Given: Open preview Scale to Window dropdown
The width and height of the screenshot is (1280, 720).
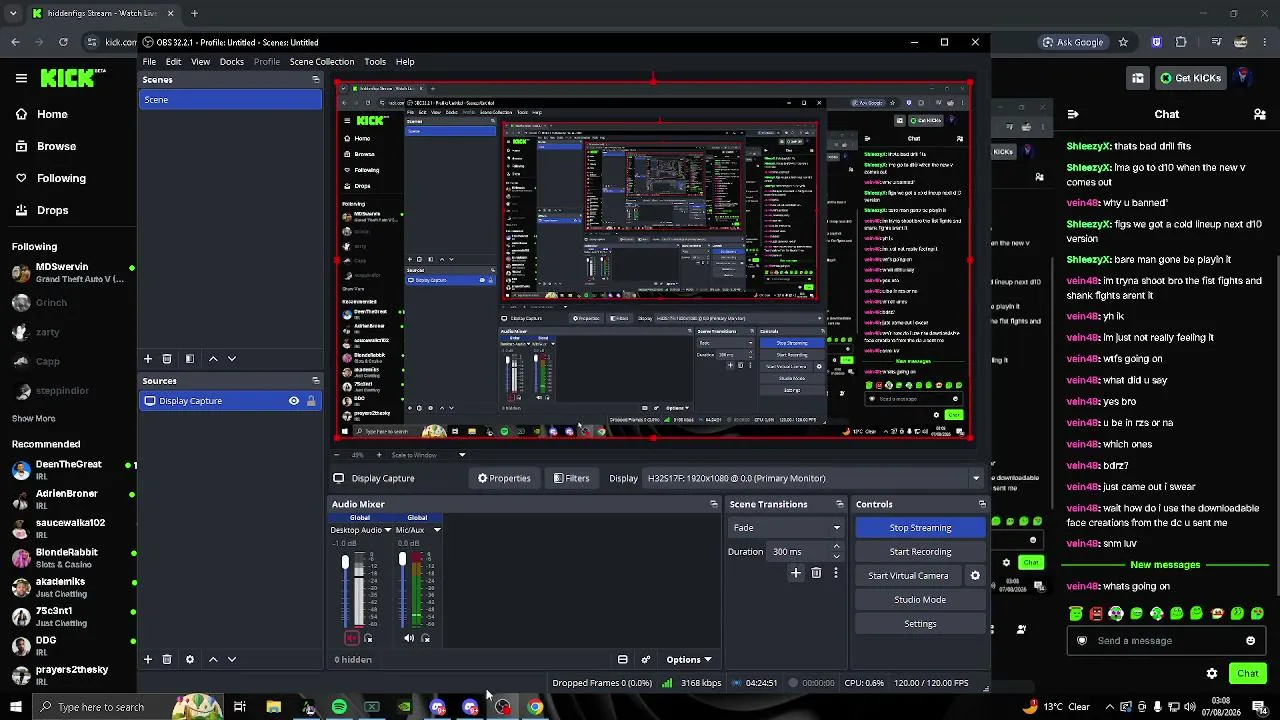Looking at the screenshot, I should pos(428,455).
